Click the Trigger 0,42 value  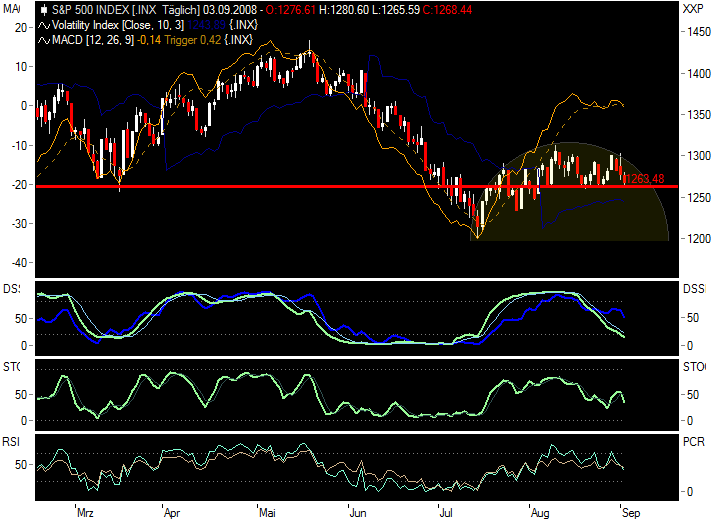point(193,40)
